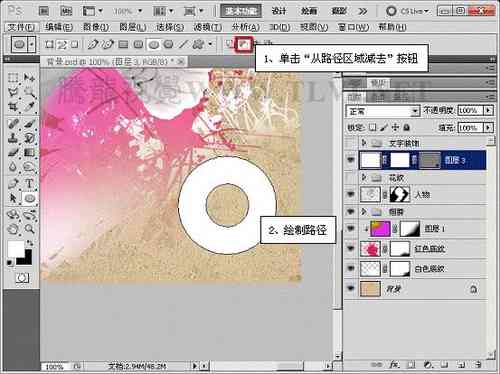500x374 pixels.
Task: Open the 编辑(E) menu
Action: [x=59, y=27]
